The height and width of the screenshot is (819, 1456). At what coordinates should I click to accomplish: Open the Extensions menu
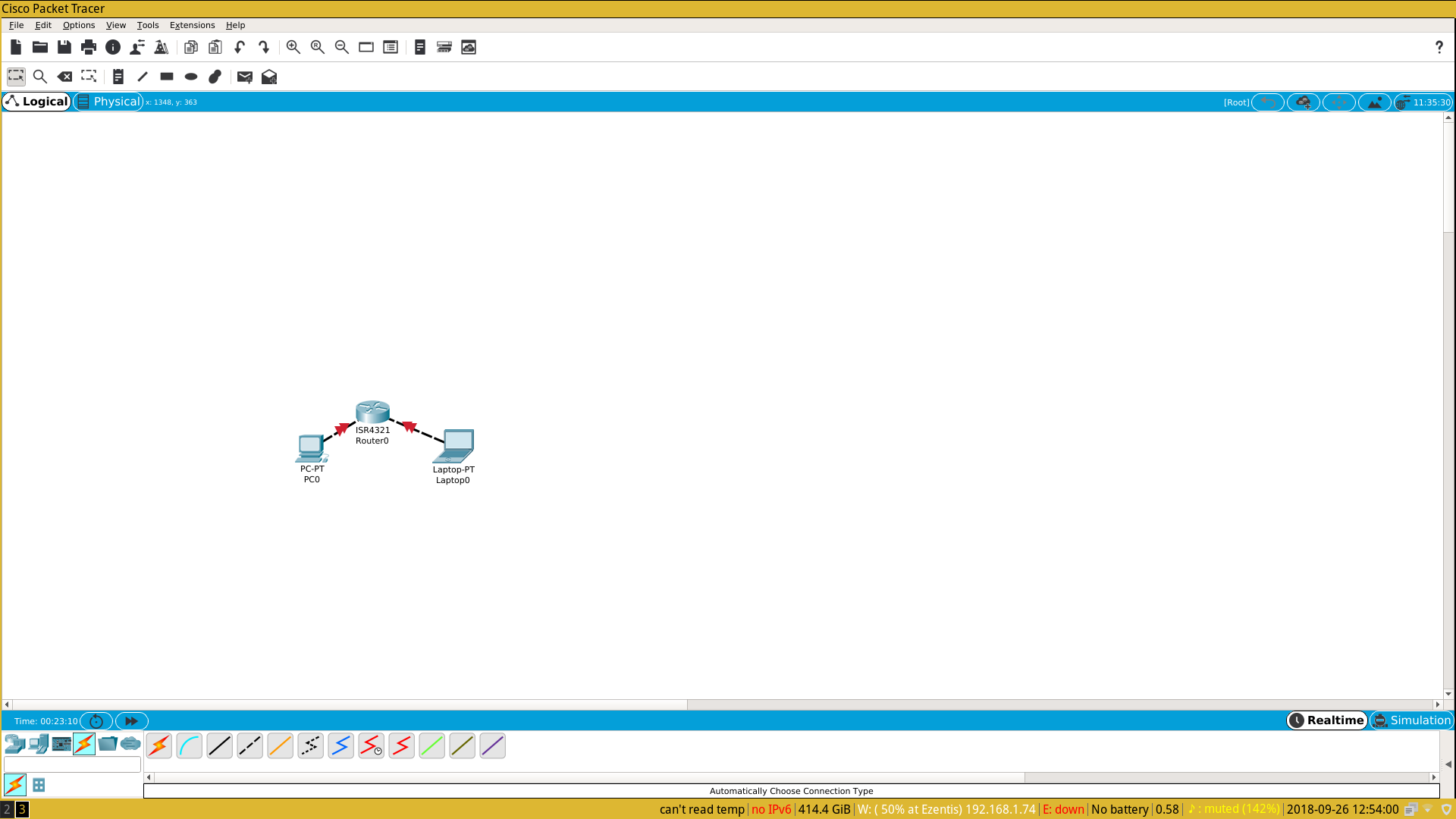[192, 25]
